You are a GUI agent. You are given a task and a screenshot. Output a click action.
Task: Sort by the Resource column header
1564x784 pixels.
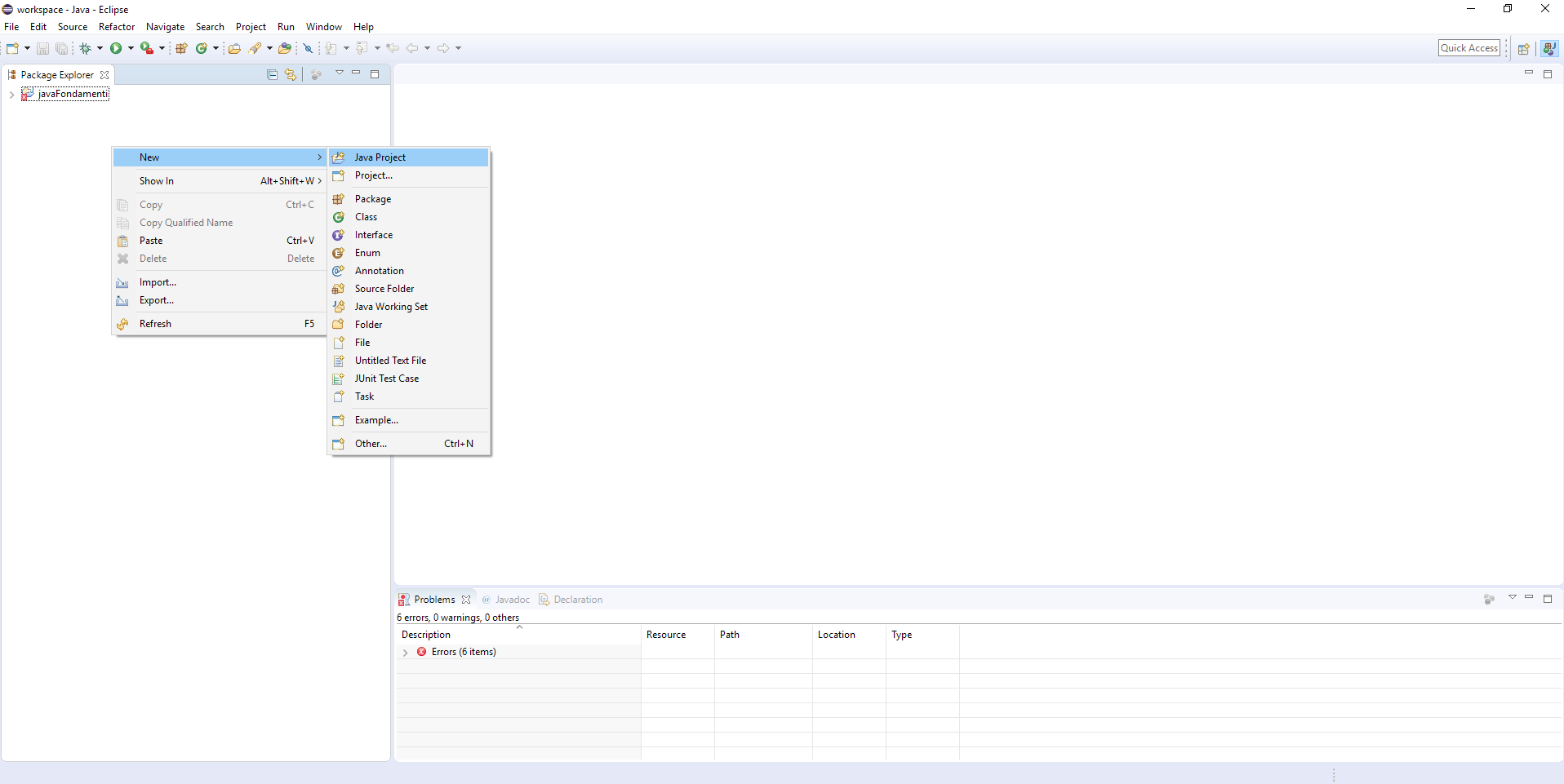[x=678, y=635]
